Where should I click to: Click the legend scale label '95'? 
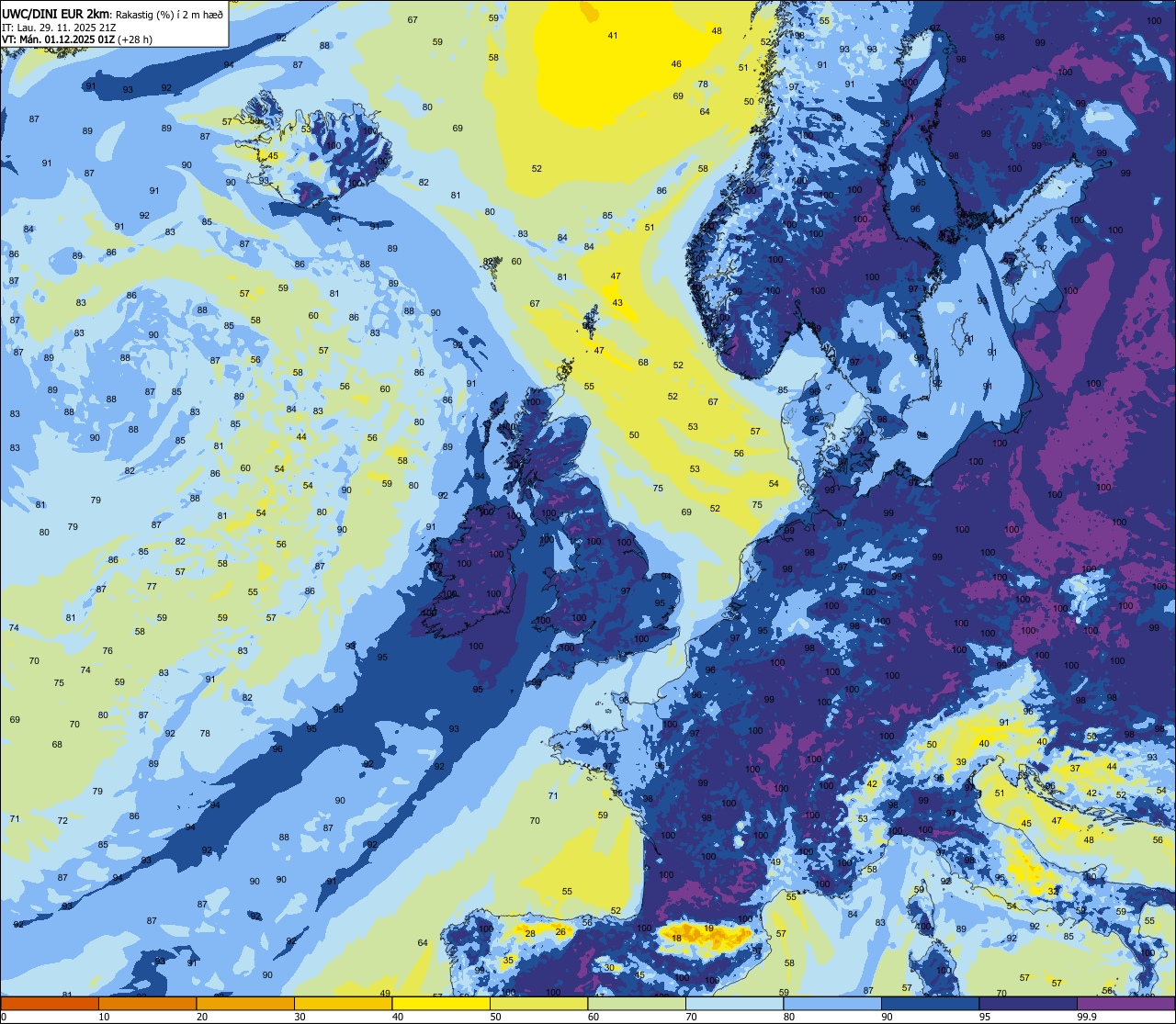tap(985, 1017)
